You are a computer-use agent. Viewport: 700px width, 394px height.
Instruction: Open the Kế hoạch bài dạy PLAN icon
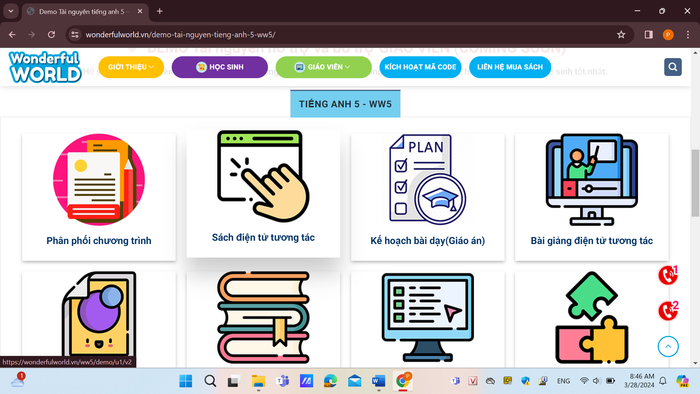[427, 179]
